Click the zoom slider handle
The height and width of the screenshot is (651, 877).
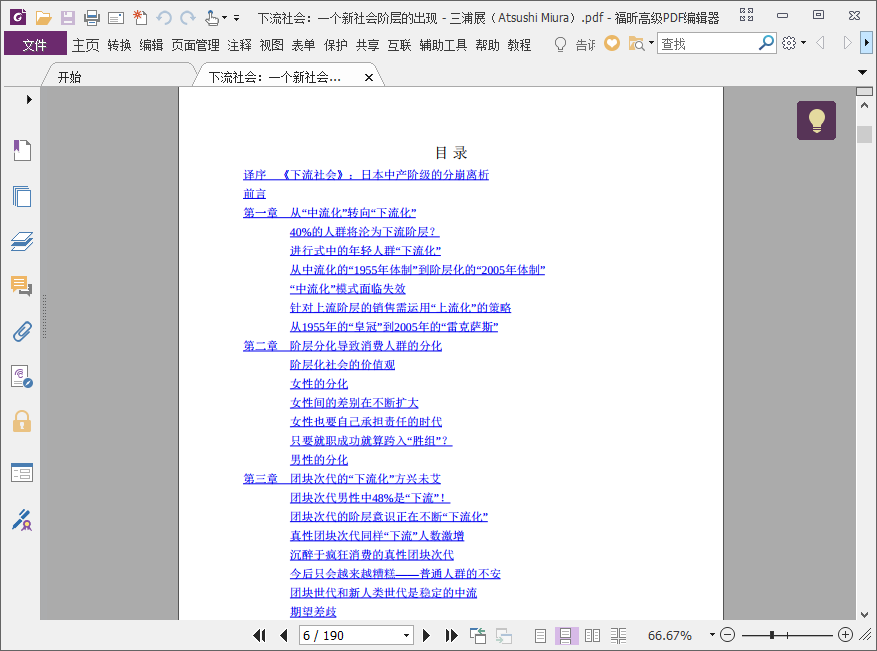pyautogui.click(x=772, y=635)
